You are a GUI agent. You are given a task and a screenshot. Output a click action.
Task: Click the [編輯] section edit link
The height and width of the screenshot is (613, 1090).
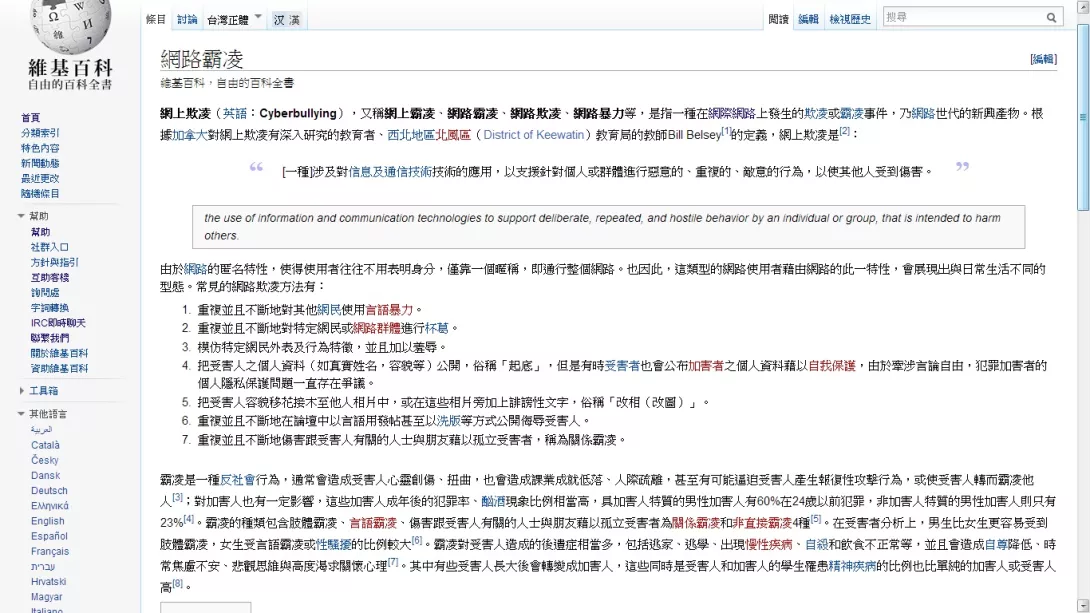tap(1043, 59)
